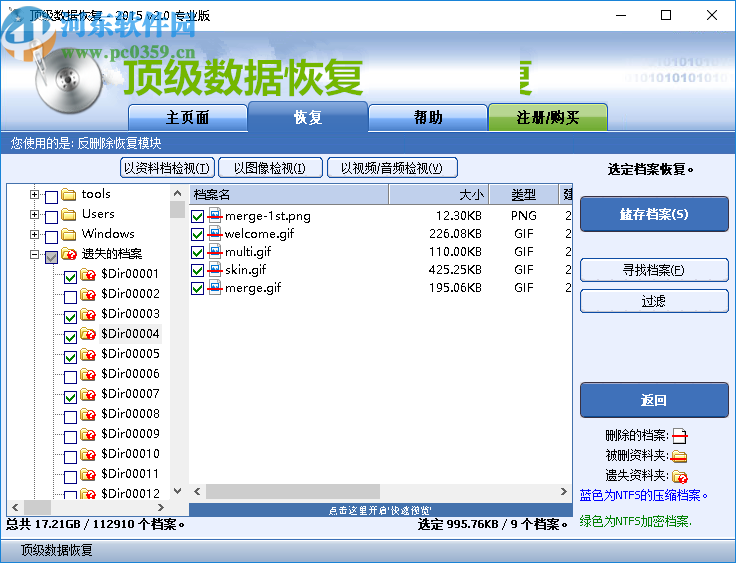Switch to the 恢复 tab
The height and width of the screenshot is (563, 736).
click(308, 117)
